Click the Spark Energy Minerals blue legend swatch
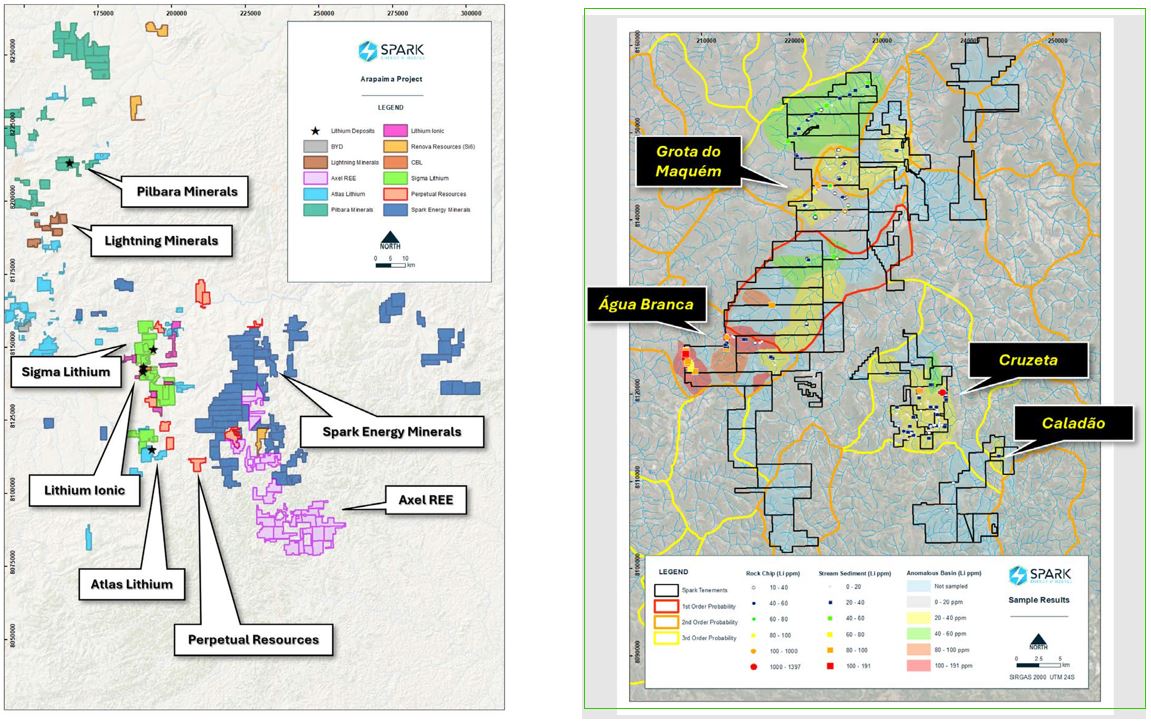Image resolution: width=1151 pixels, height=721 pixels. click(396, 210)
